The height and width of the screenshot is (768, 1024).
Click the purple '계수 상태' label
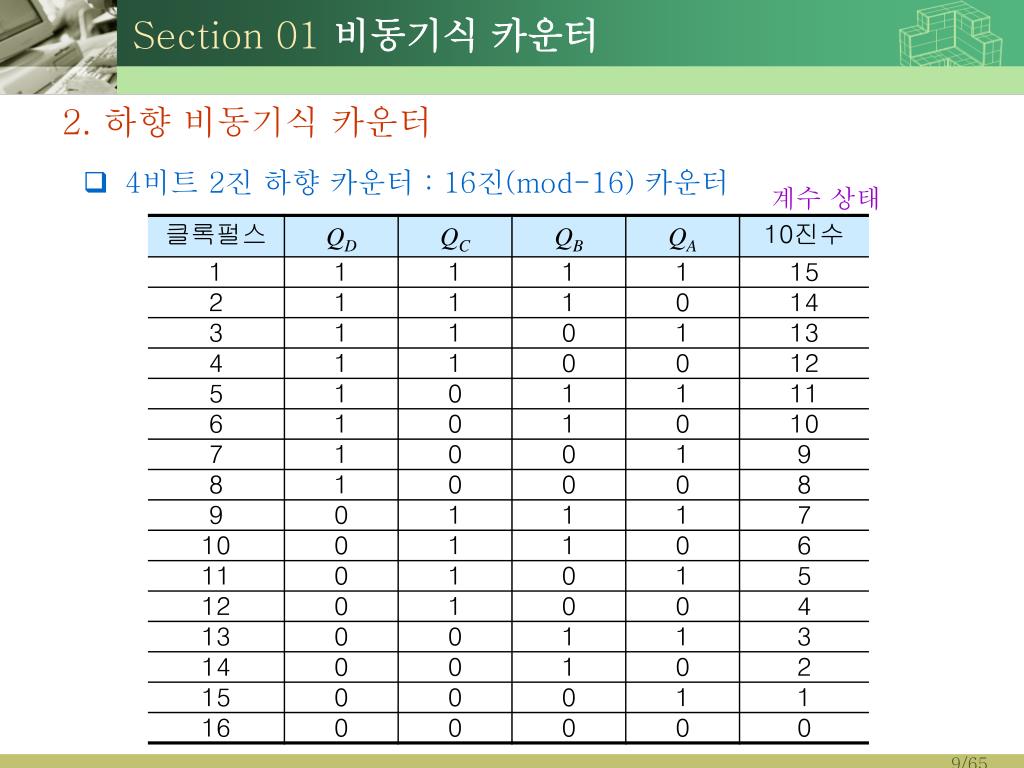(x=825, y=197)
